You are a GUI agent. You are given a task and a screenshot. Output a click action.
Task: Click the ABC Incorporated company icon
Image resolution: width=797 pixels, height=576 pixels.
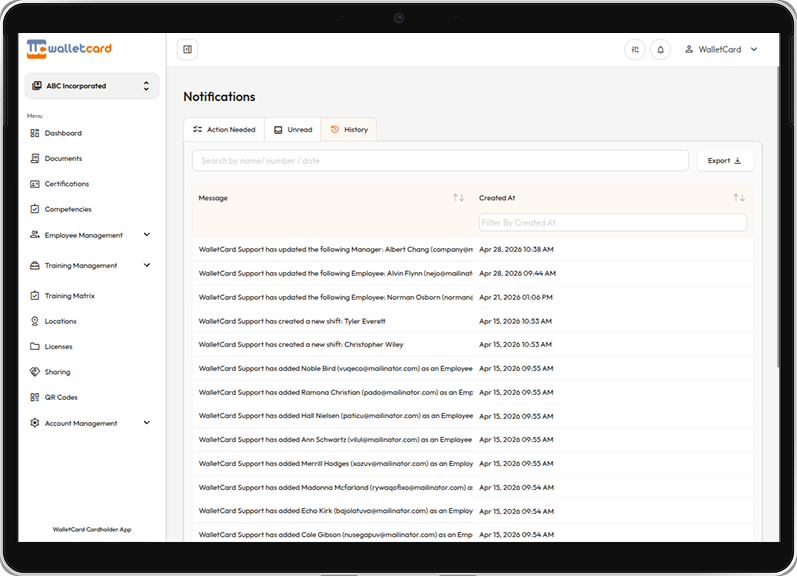pyautogui.click(x=37, y=86)
